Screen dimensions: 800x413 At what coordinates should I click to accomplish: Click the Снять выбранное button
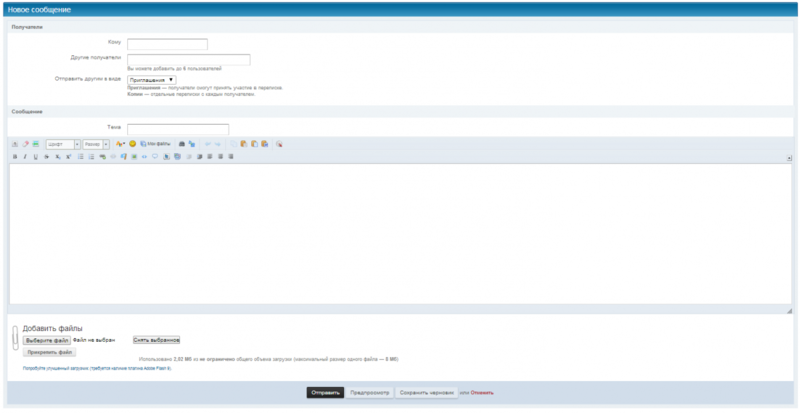pyautogui.click(x=157, y=340)
